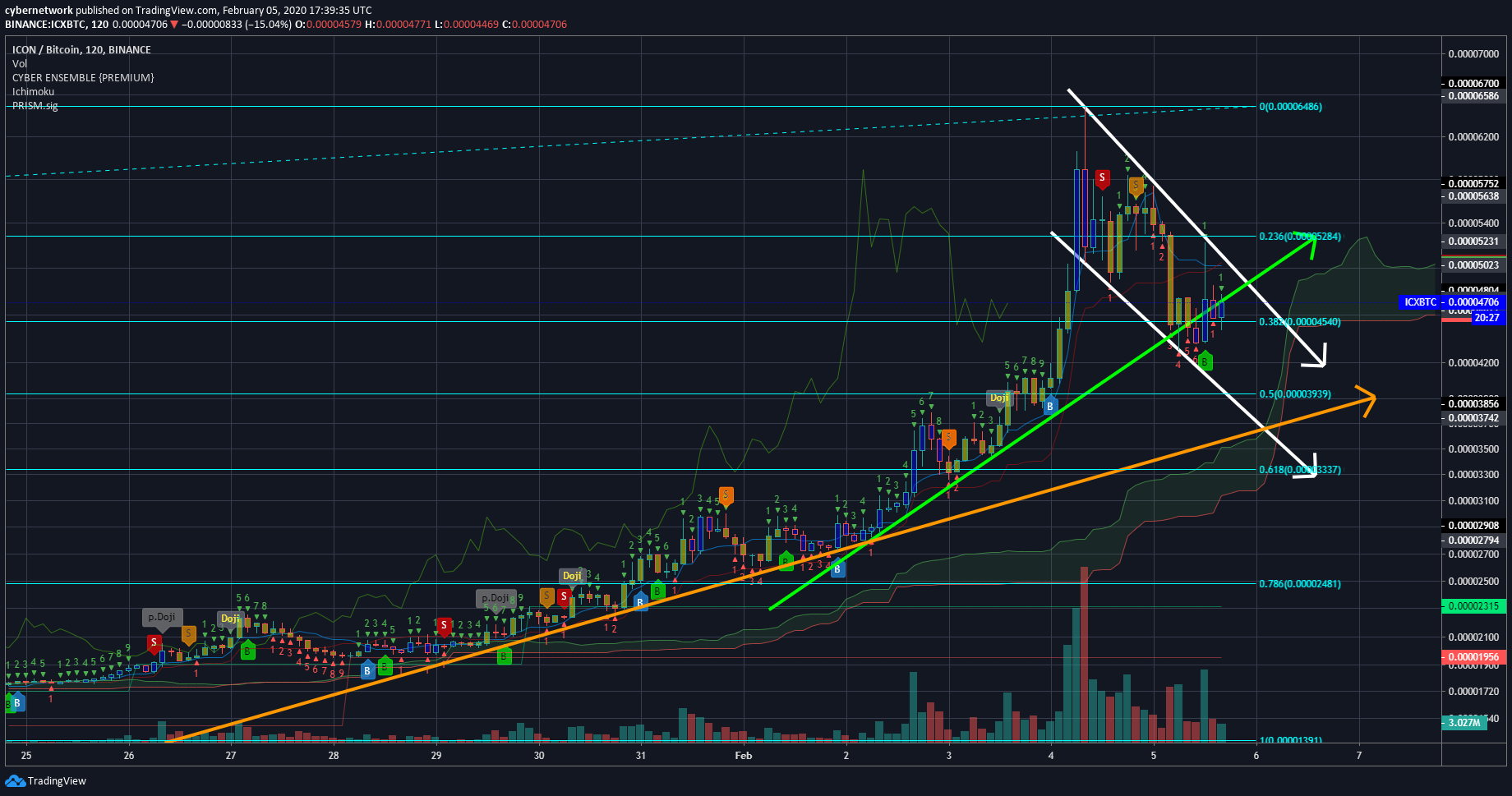Select the blue B marker at Jan 31

pos(640,602)
